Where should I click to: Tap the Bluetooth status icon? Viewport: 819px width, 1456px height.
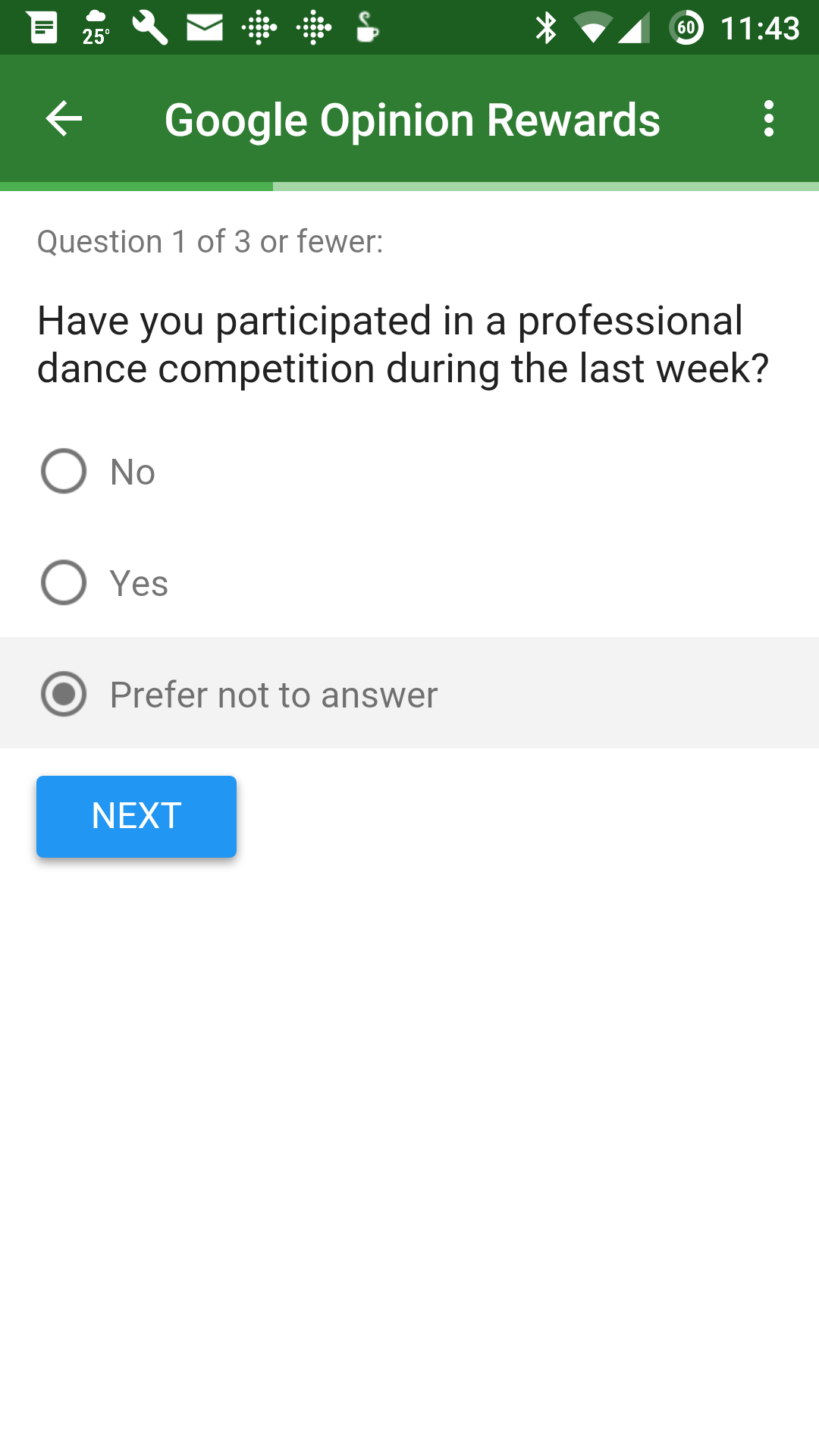546,28
